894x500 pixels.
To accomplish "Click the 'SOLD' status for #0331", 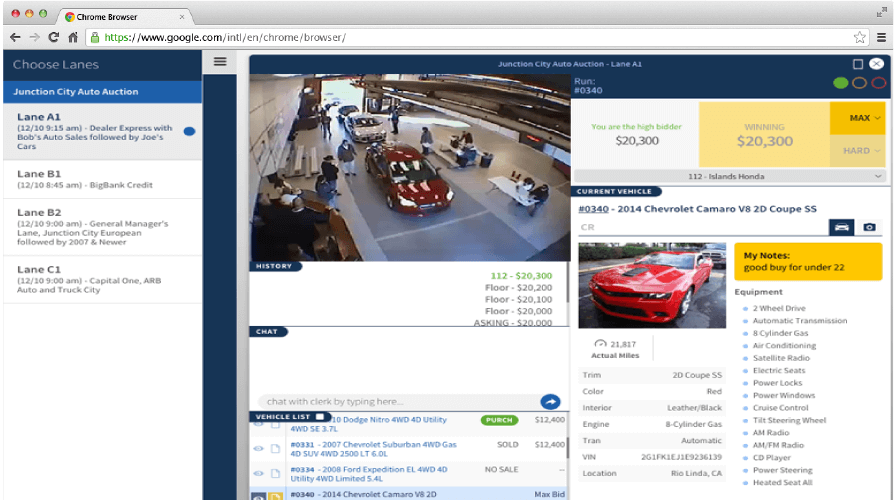I will pos(507,444).
